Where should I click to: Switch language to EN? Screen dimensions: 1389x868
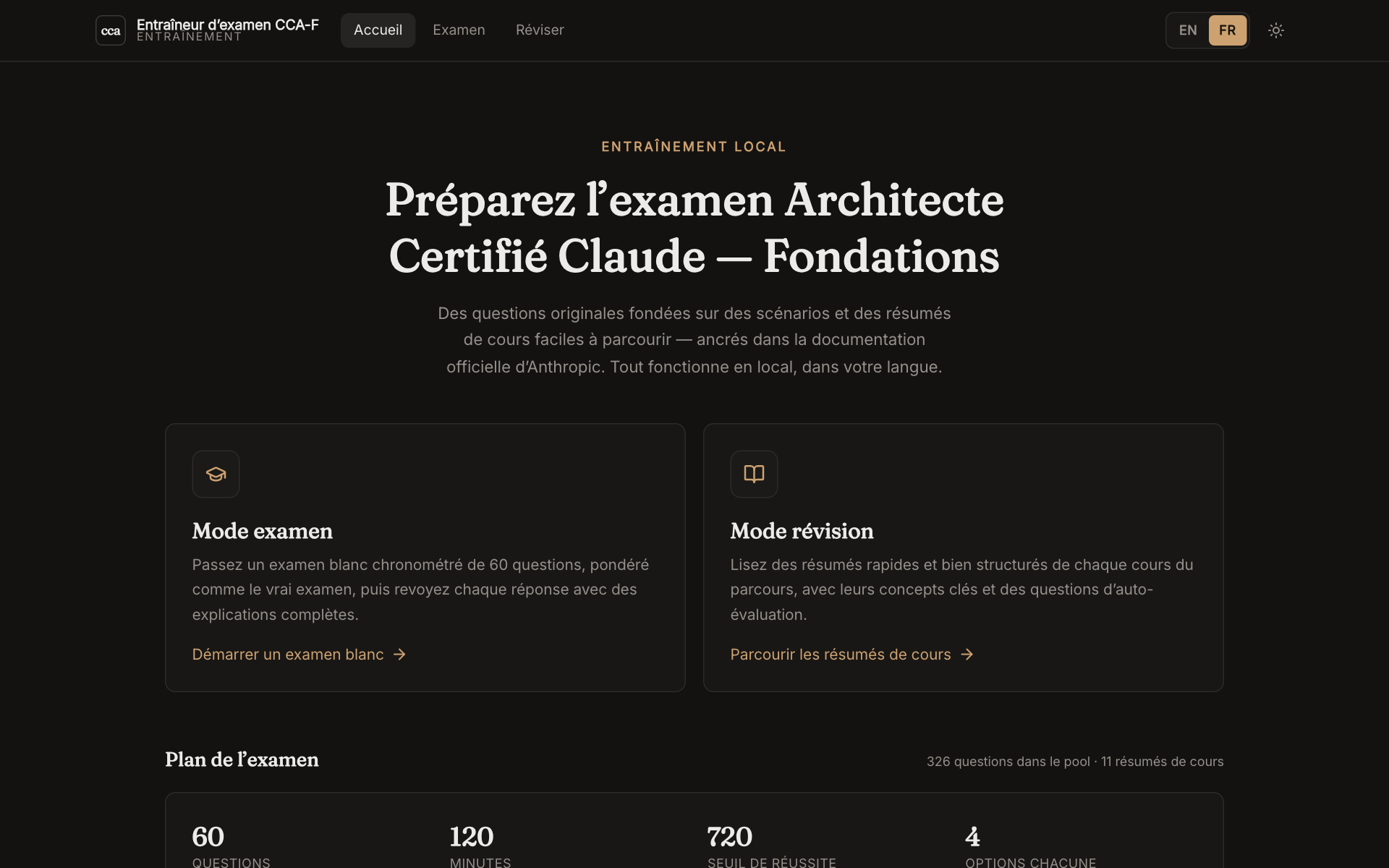pyautogui.click(x=1188, y=30)
